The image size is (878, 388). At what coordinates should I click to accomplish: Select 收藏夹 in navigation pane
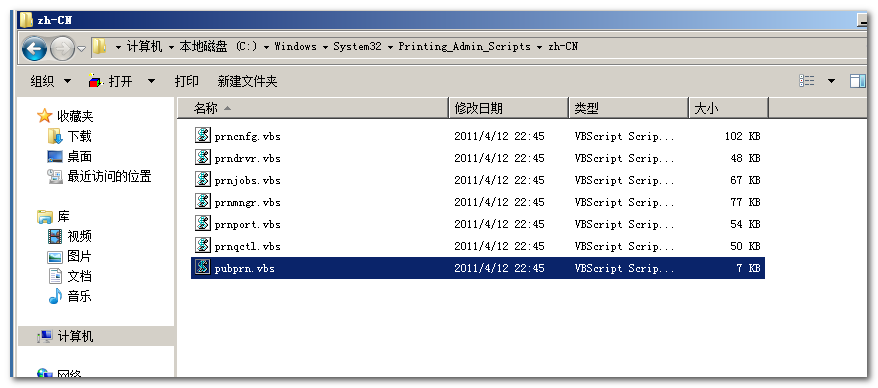[x=74, y=116]
